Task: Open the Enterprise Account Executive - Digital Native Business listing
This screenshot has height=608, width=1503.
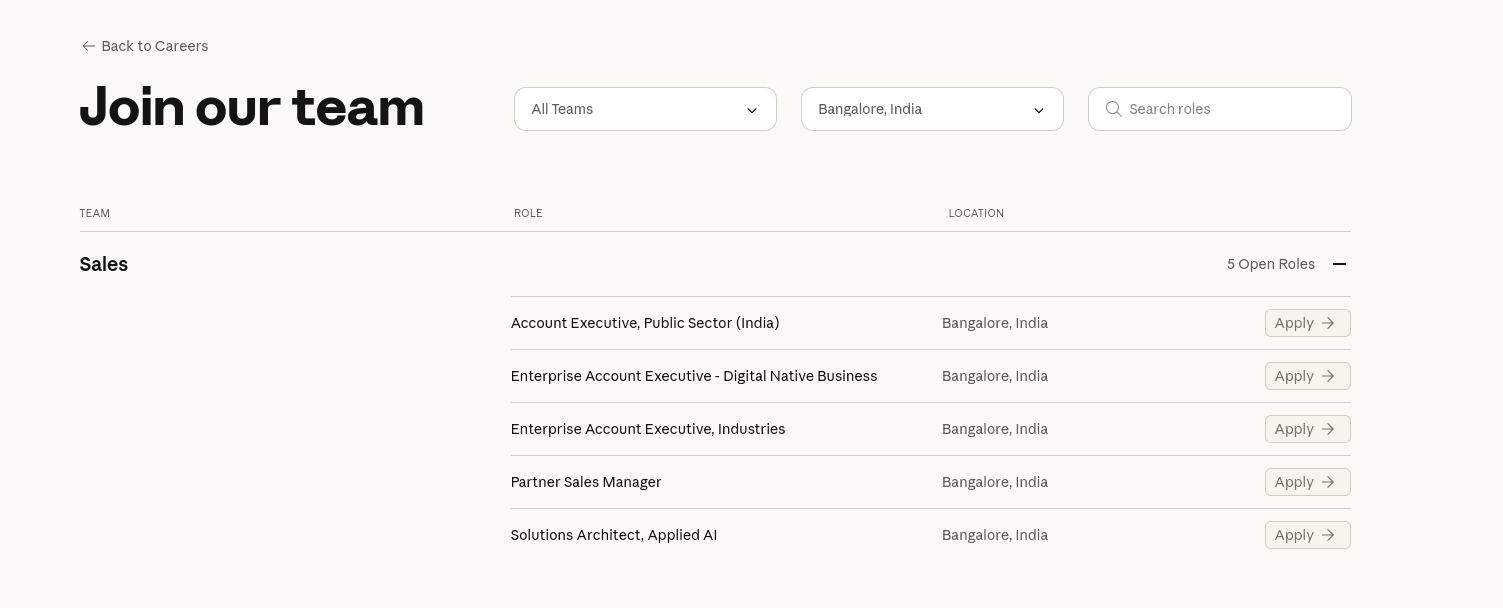Action: click(693, 376)
